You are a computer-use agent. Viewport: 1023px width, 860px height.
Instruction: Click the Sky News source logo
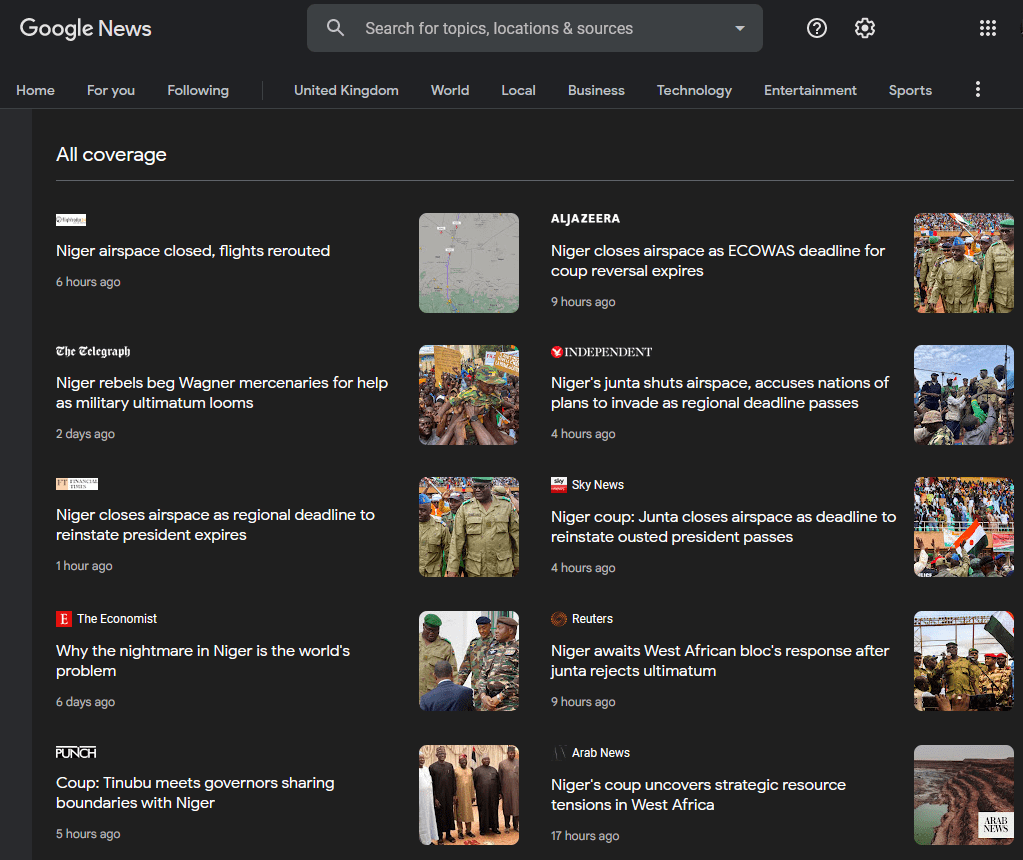pyautogui.click(x=559, y=485)
